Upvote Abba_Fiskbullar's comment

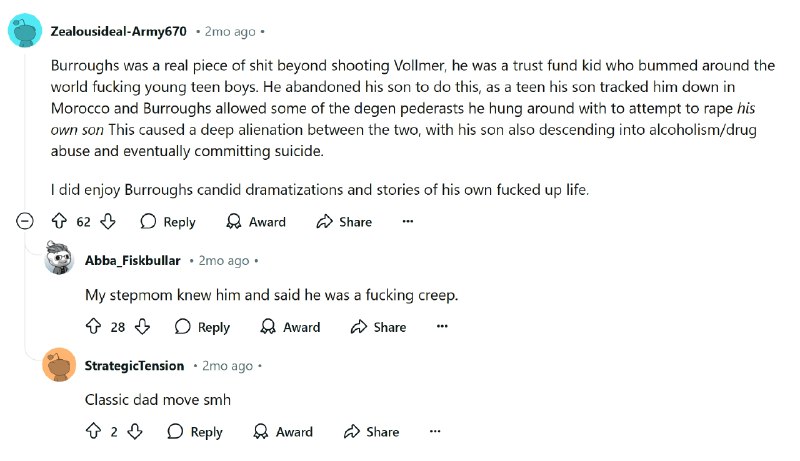(x=94, y=327)
